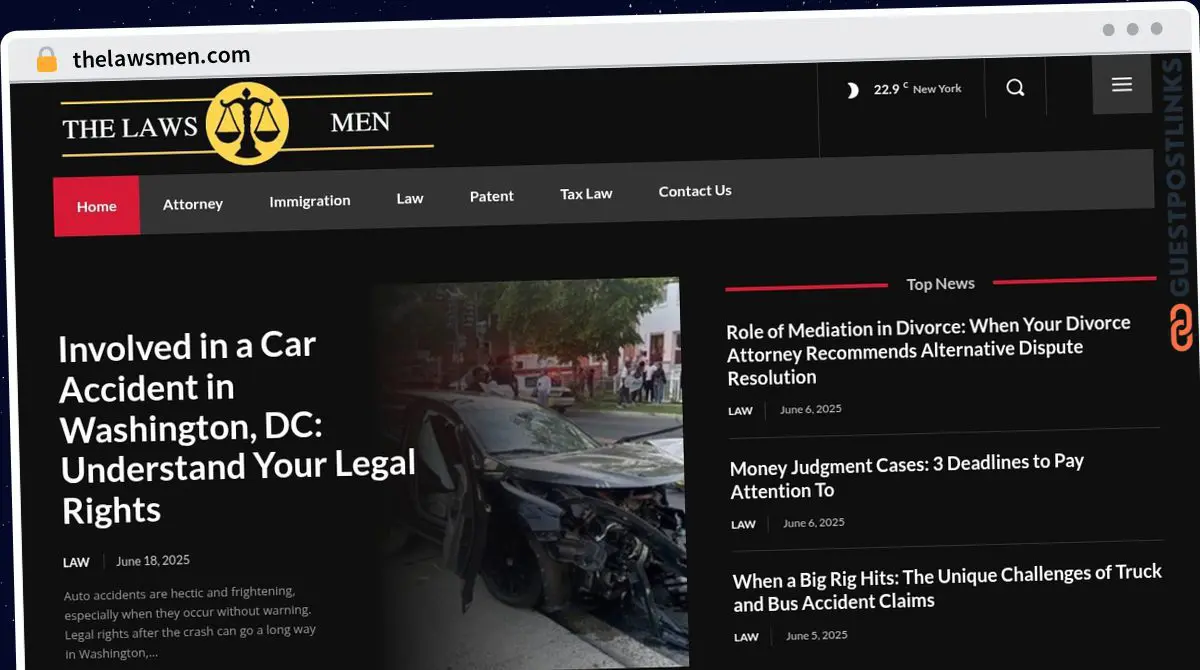Open the Tax Law category
The width and height of the screenshot is (1200, 670).
click(586, 194)
